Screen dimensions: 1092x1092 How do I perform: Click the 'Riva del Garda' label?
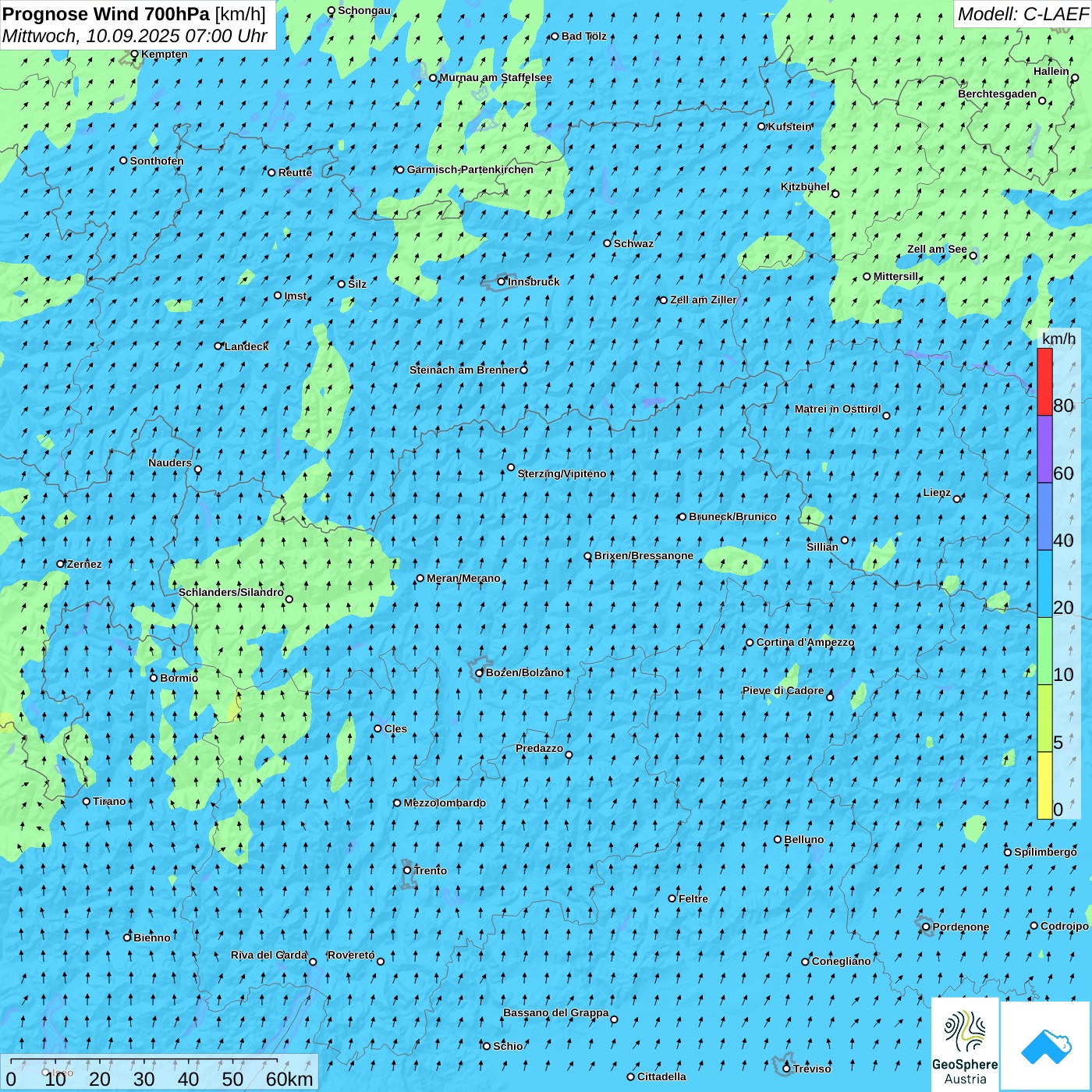(269, 955)
